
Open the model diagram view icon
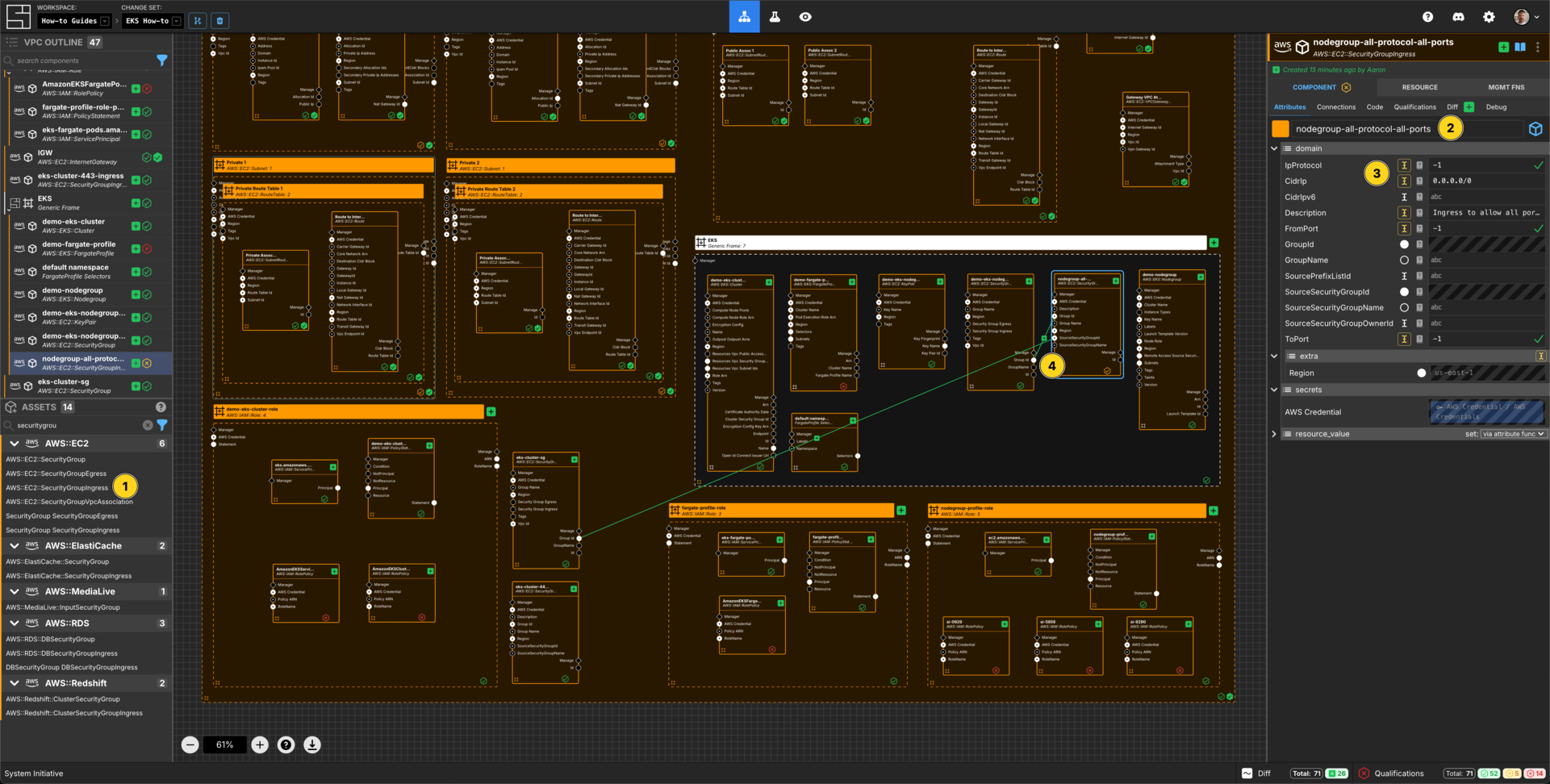tap(744, 16)
